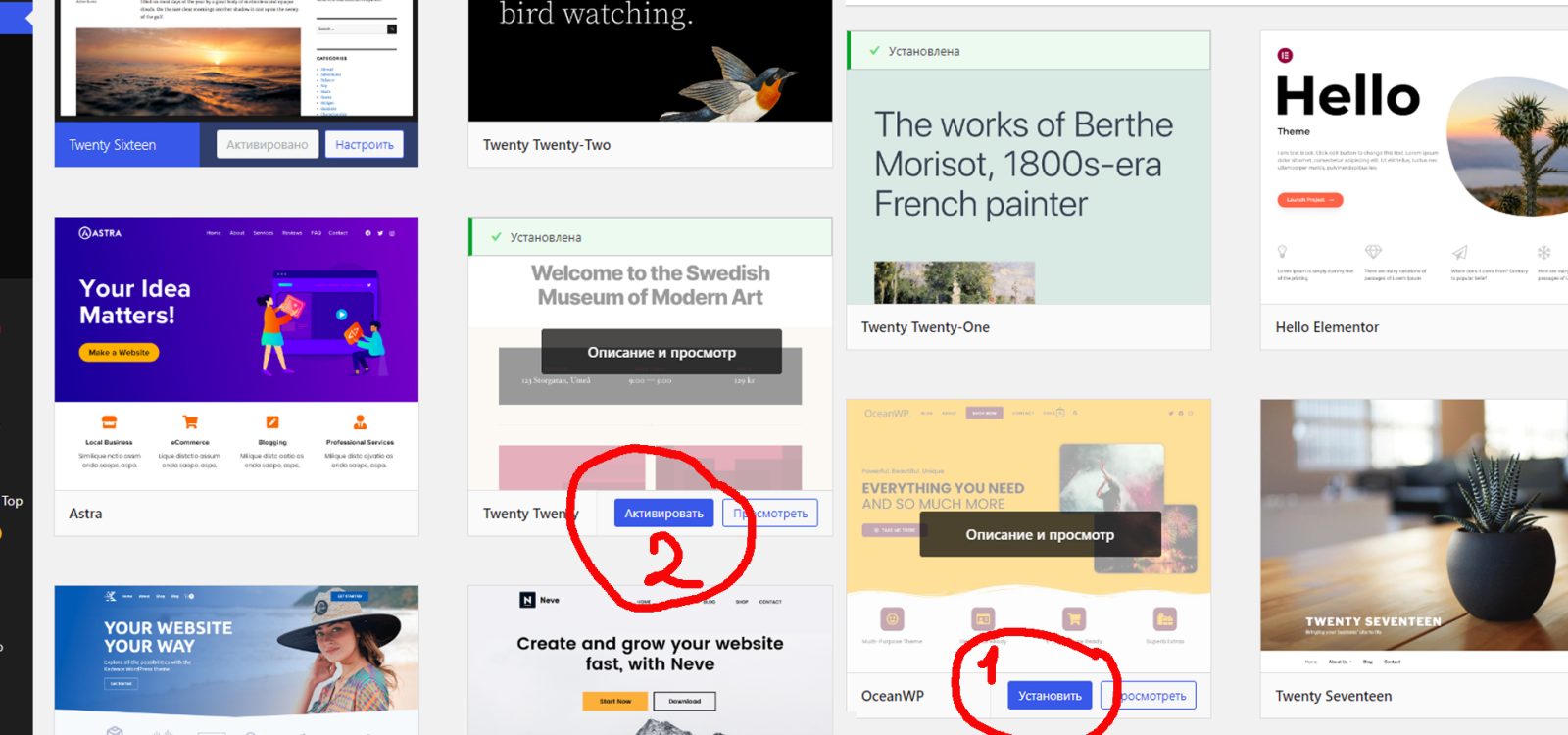Select the Twenty Sixteen theme name
Screen dimensions: 1568x735
tap(113, 145)
